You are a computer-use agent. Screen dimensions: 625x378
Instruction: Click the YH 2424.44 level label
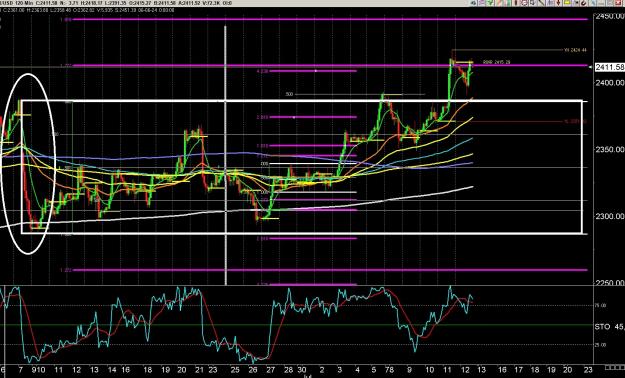tap(575, 50)
